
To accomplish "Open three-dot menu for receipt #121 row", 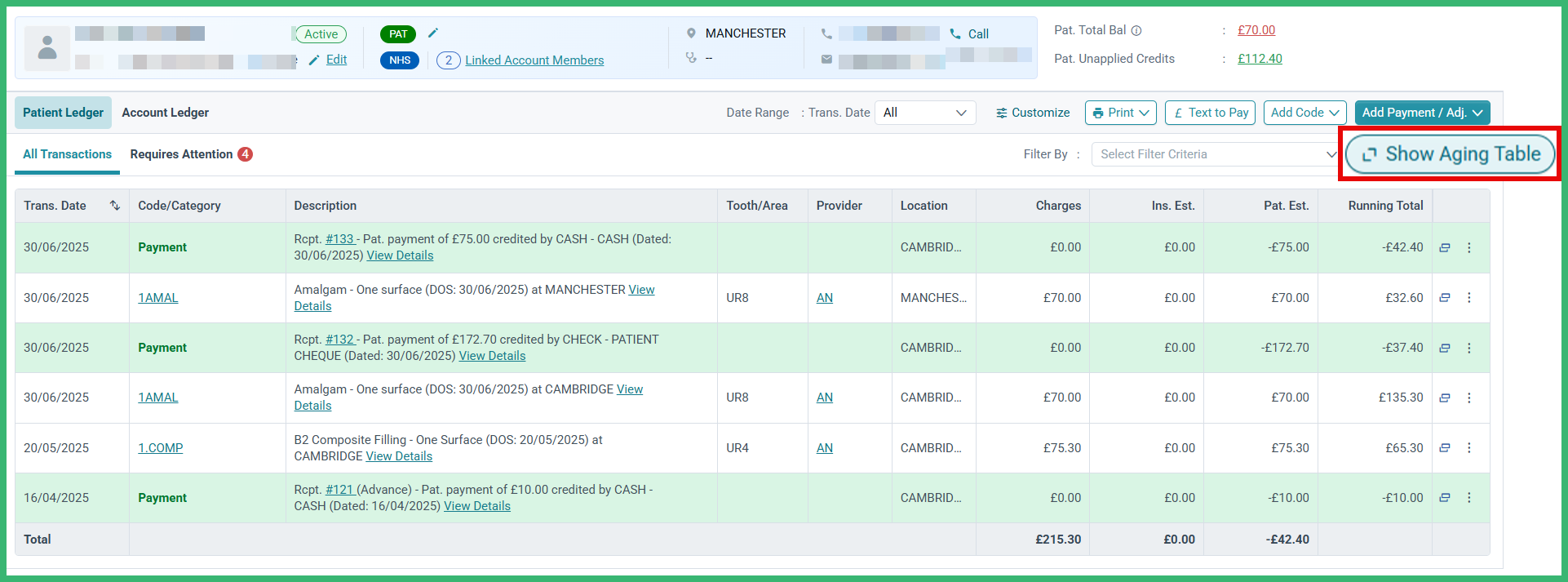I will click(x=1469, y=498).
